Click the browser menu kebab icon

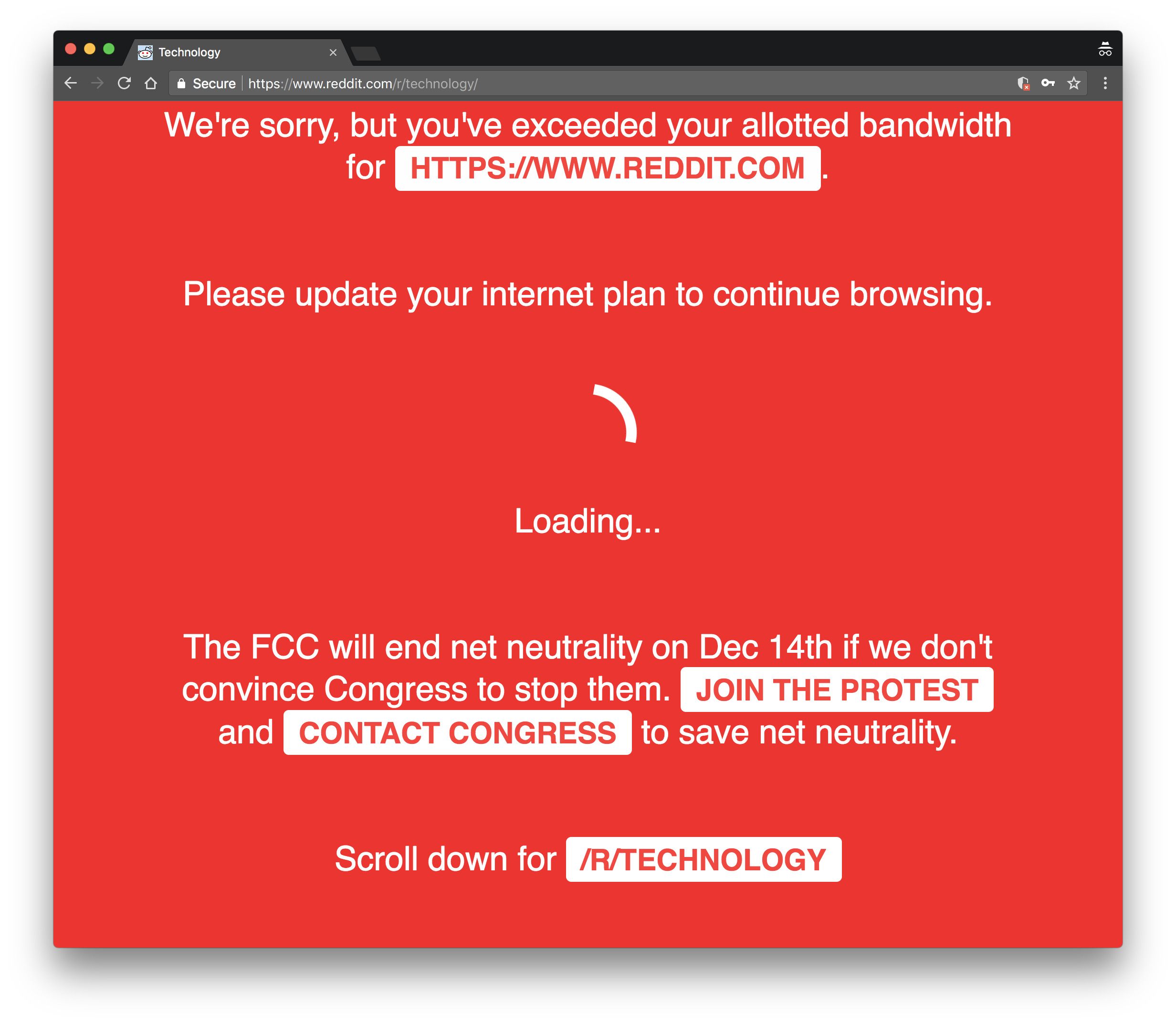(x=1107, y=83)
